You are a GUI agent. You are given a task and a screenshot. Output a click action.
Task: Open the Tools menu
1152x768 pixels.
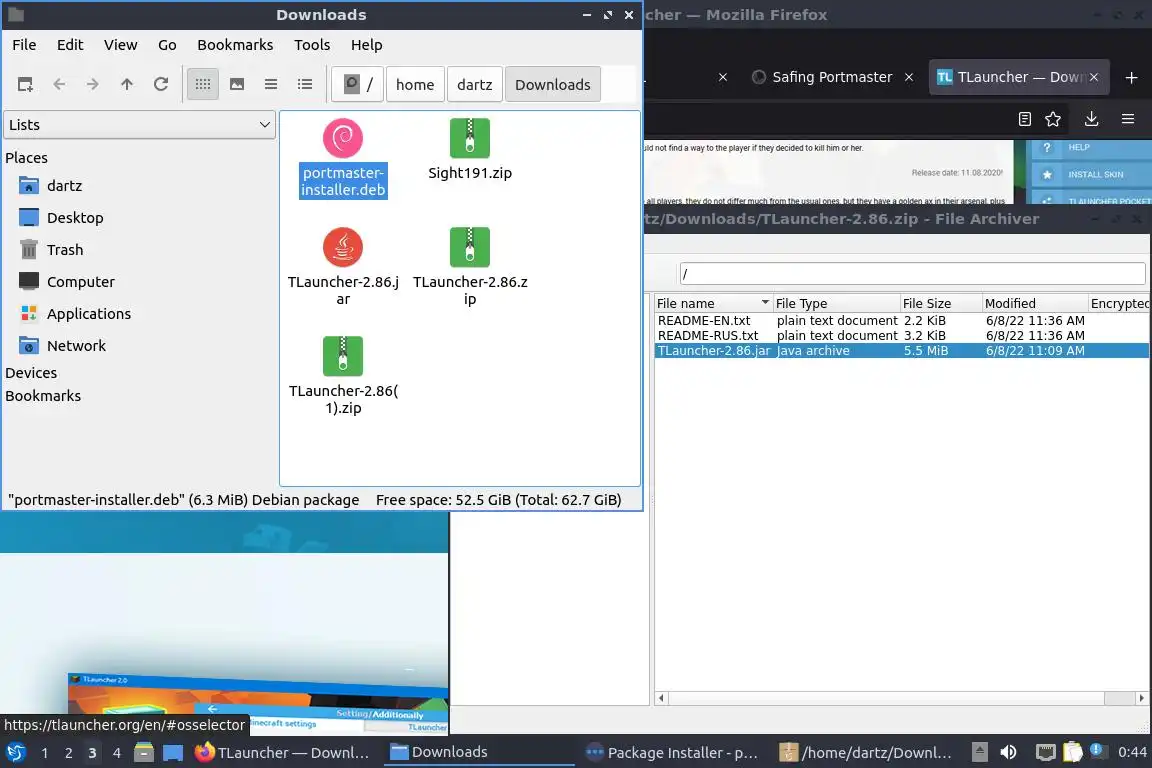tap(312, 45)
